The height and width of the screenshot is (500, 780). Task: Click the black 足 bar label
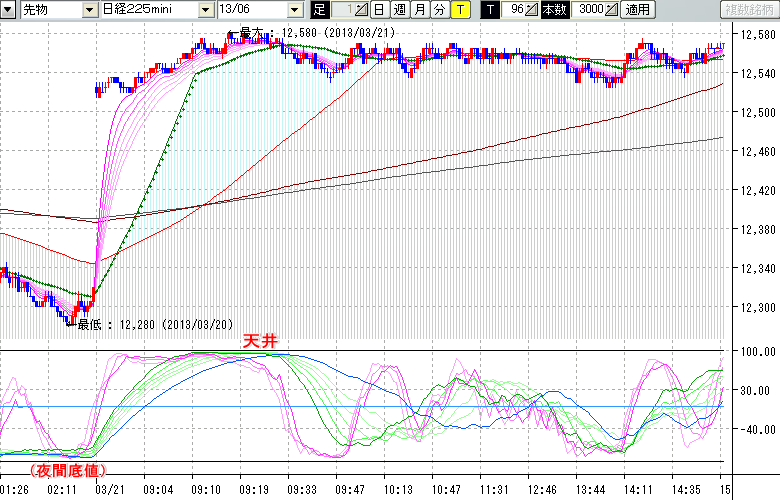click(x=319, y=10)
